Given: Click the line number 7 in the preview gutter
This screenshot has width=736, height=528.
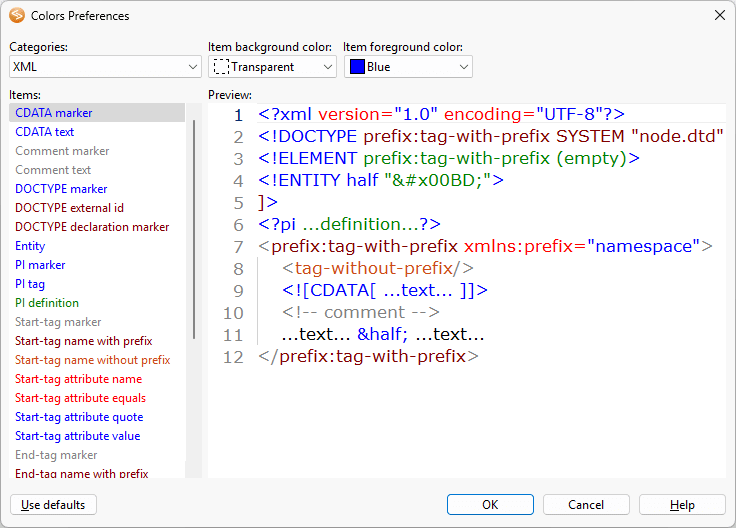Looking at the screenshot, I should pos(238,247).
